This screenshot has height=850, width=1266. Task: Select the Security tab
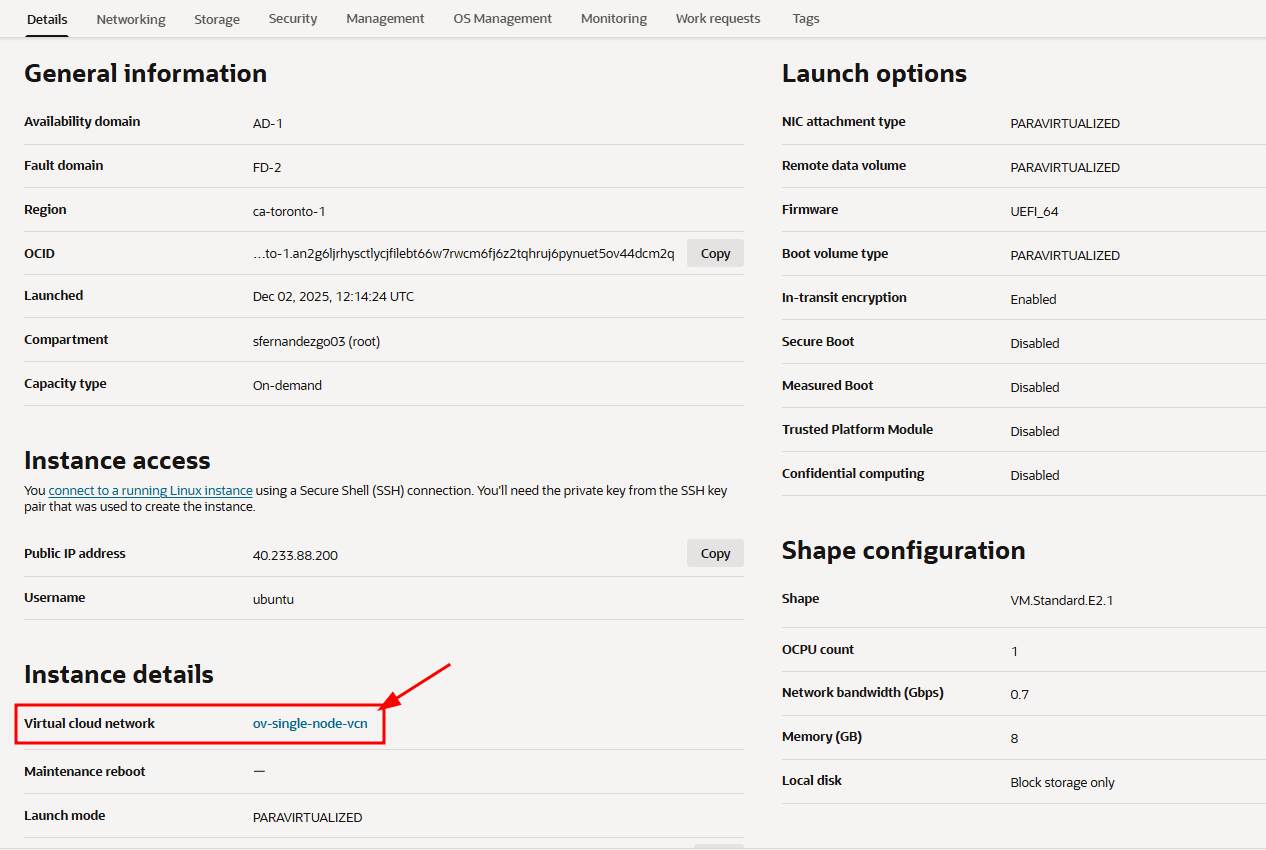pos(293,19)
